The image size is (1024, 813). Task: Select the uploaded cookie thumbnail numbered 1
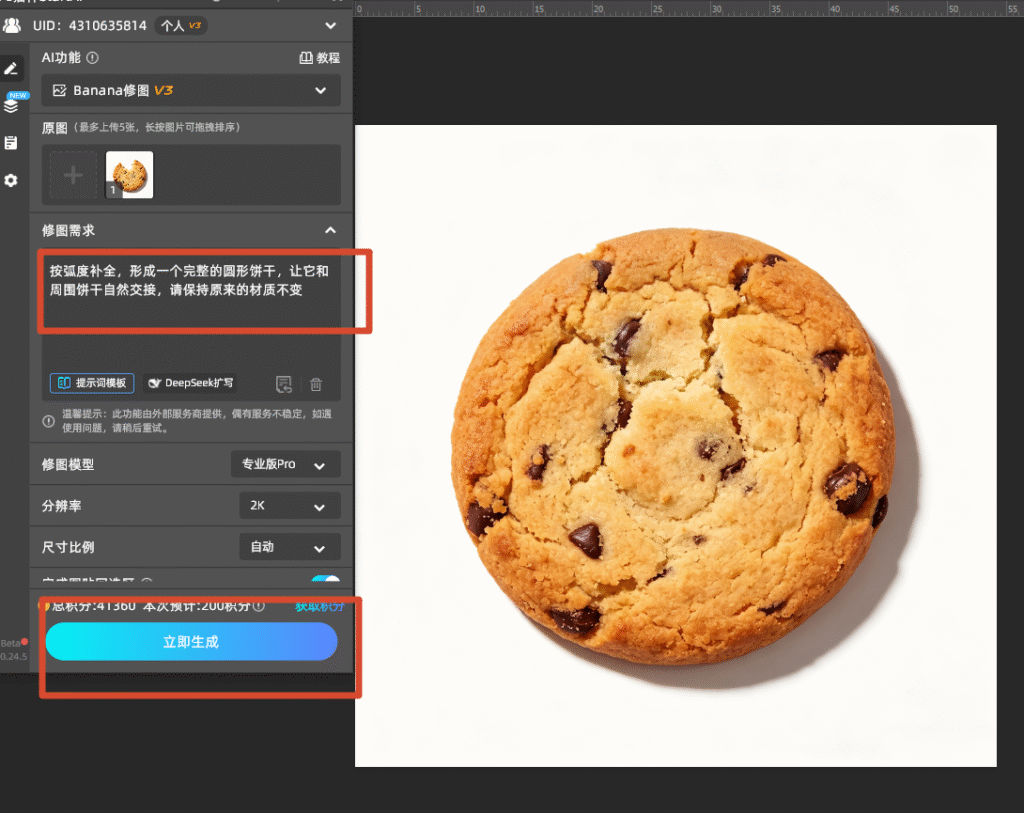[129, 175]
